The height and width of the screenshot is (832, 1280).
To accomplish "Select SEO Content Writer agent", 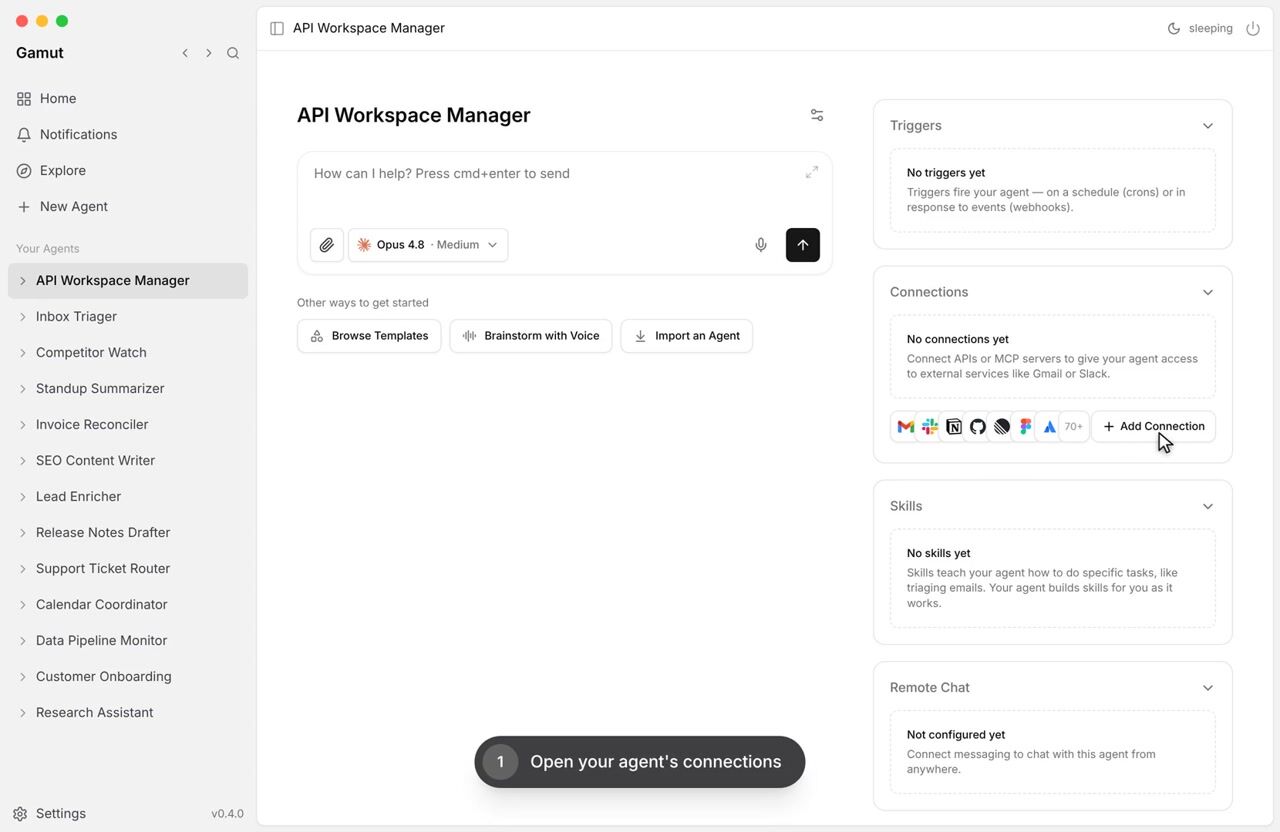I will (128, 460).
